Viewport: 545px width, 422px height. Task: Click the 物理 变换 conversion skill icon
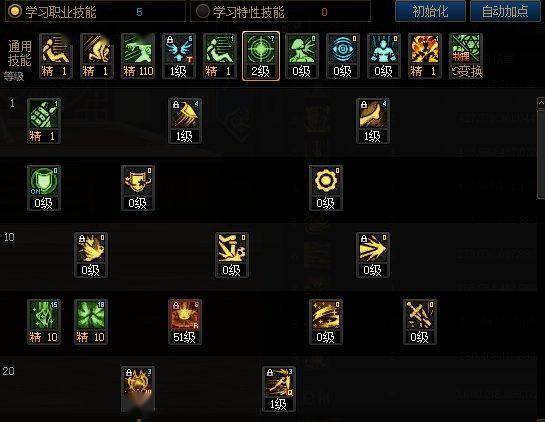click(x=466, y=56)
